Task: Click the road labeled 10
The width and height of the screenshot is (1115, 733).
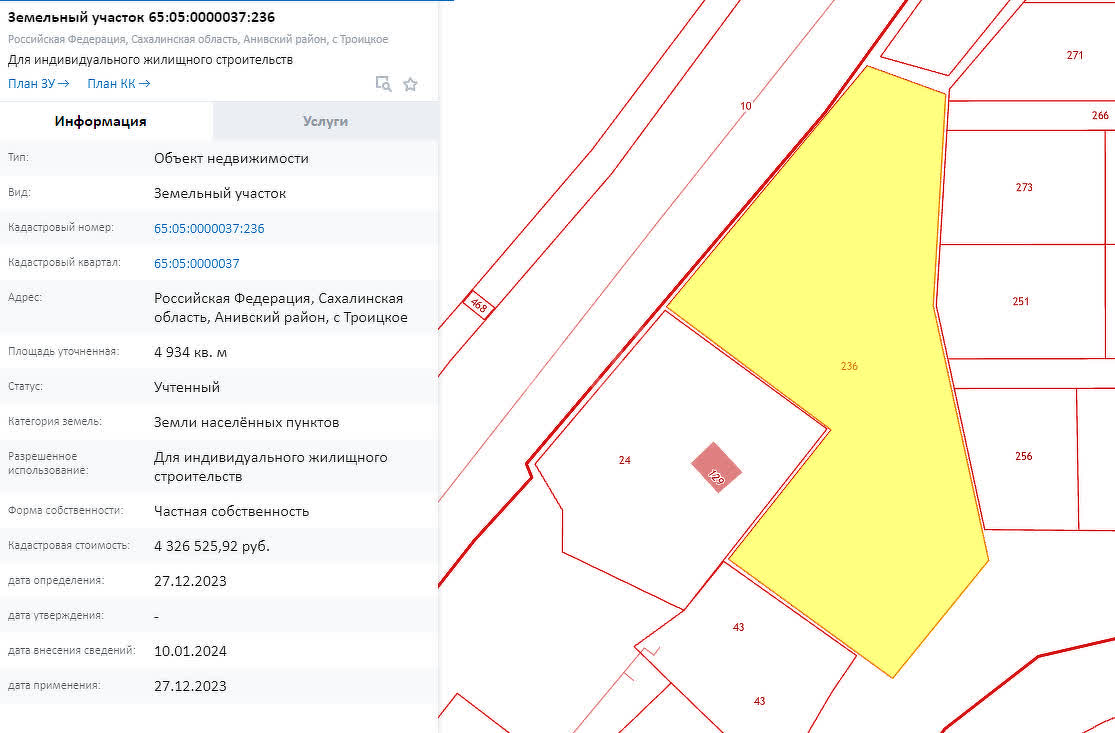Action: 744,104
